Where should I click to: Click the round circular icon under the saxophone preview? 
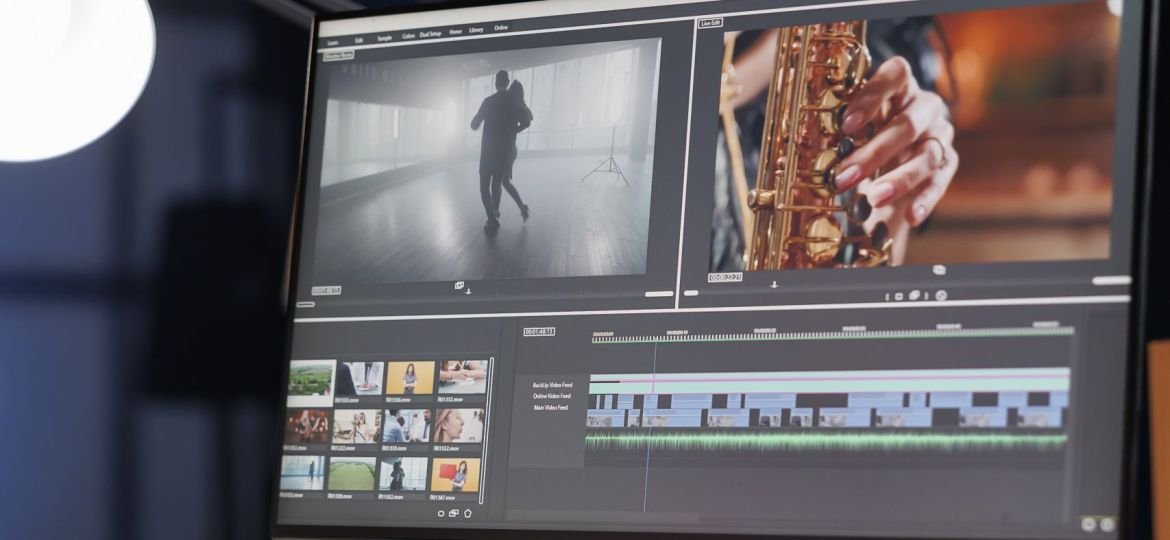(x=941, y=295)
